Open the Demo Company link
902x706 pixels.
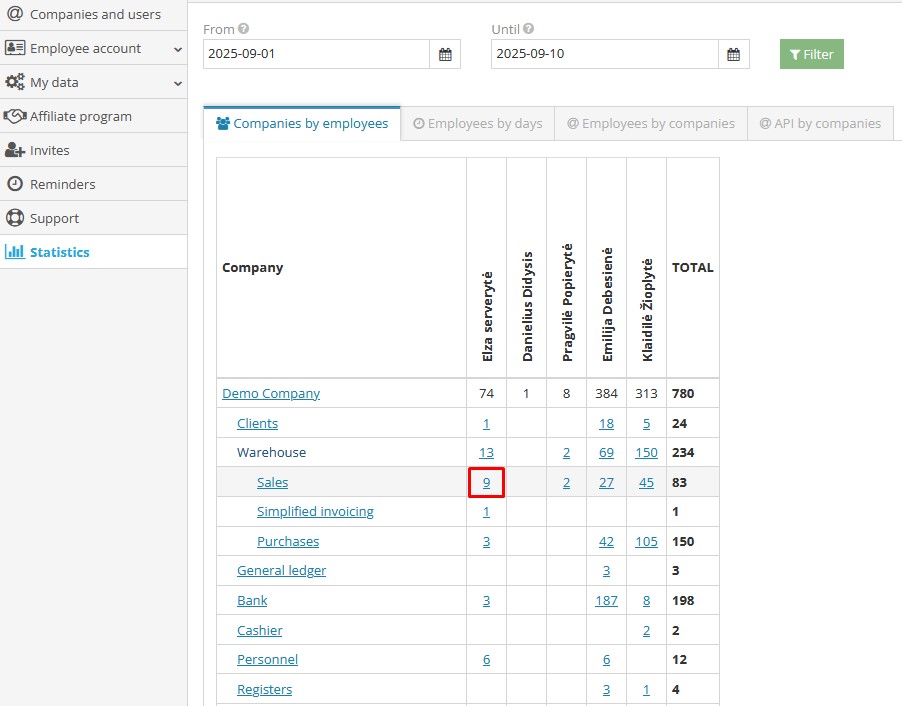[x=270, y=393]
